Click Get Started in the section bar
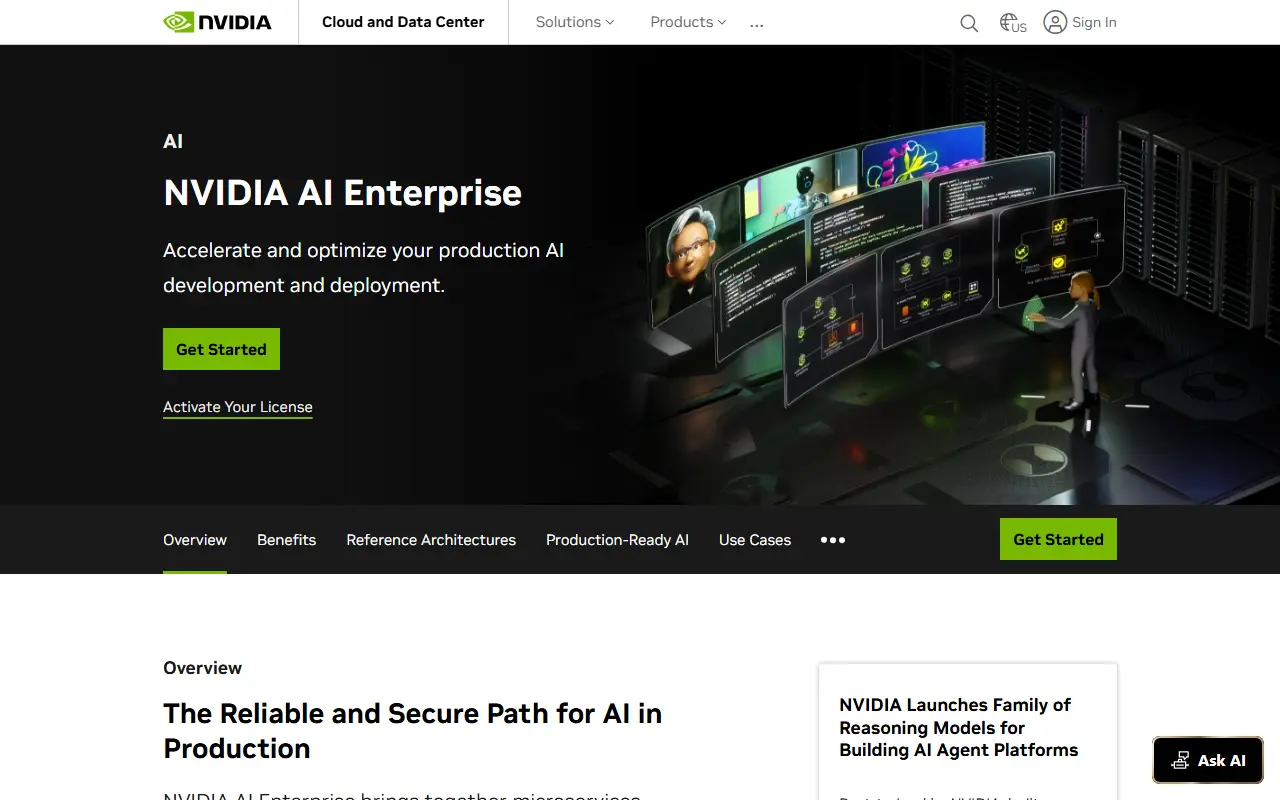The height and width of the screenshot is (800, 1280). coord(1058,539)
